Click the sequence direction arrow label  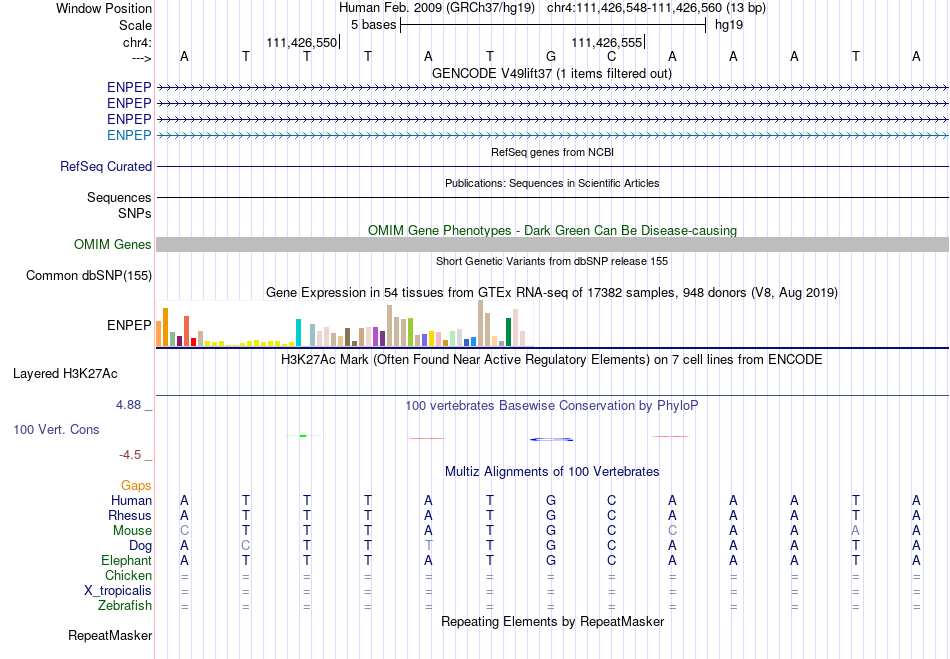(x=142, y=58)
